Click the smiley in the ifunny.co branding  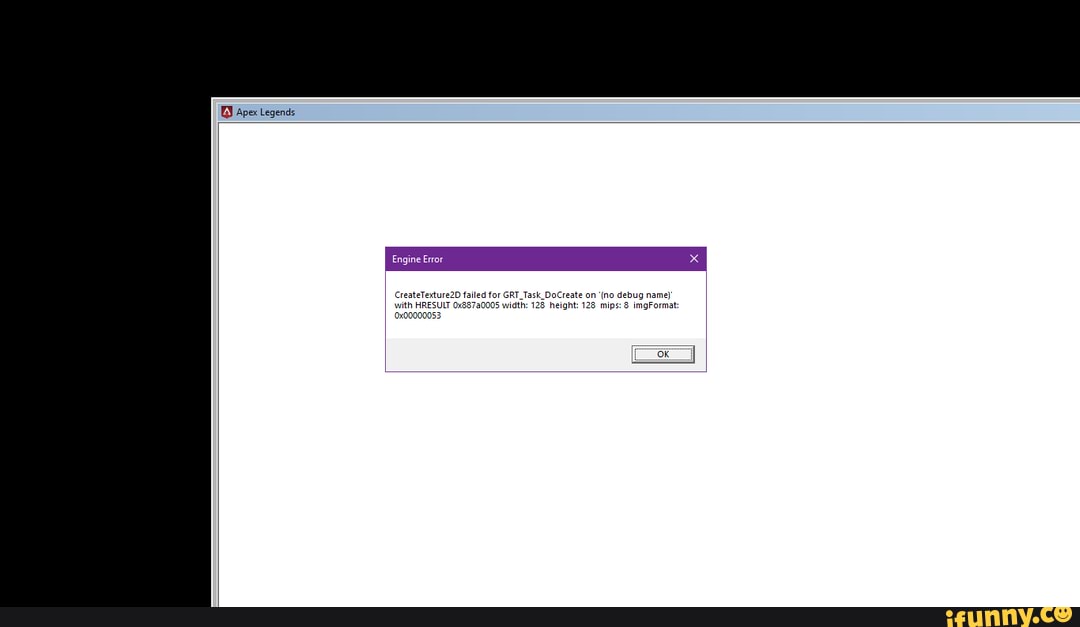[x=1062, y=614]
